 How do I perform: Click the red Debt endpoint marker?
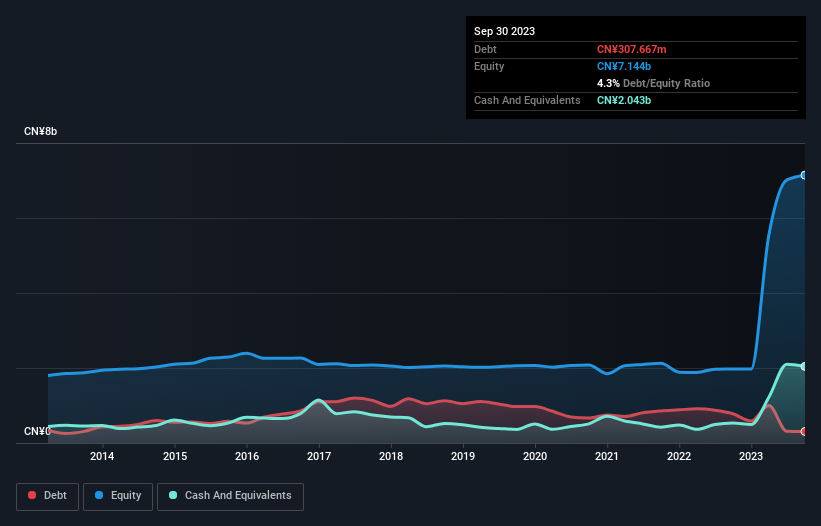tap(804, 432)
